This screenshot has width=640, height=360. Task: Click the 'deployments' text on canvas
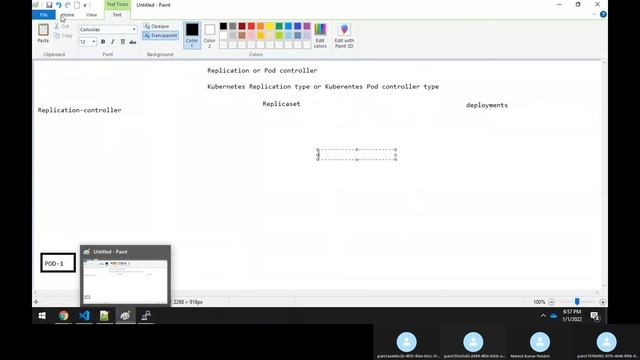487,105
